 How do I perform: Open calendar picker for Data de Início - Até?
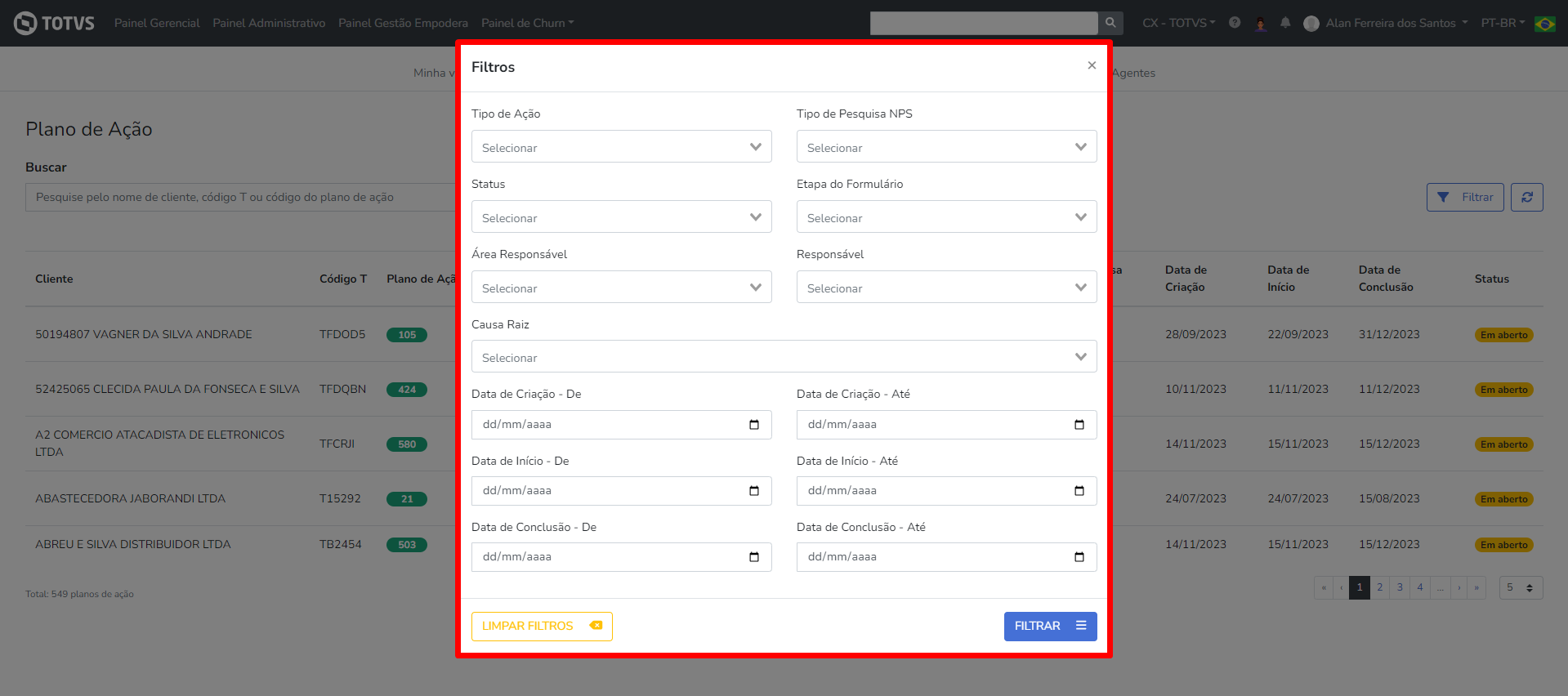[1079, 491]
